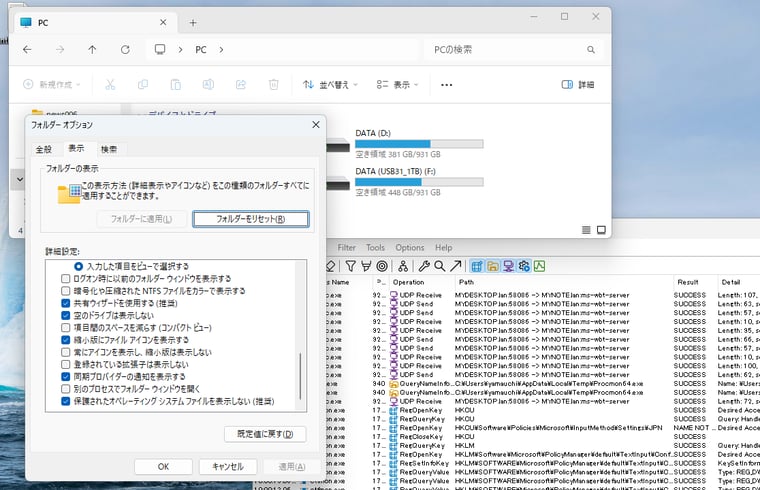Click キャンセル in folder options dialog

coord(228,467)
